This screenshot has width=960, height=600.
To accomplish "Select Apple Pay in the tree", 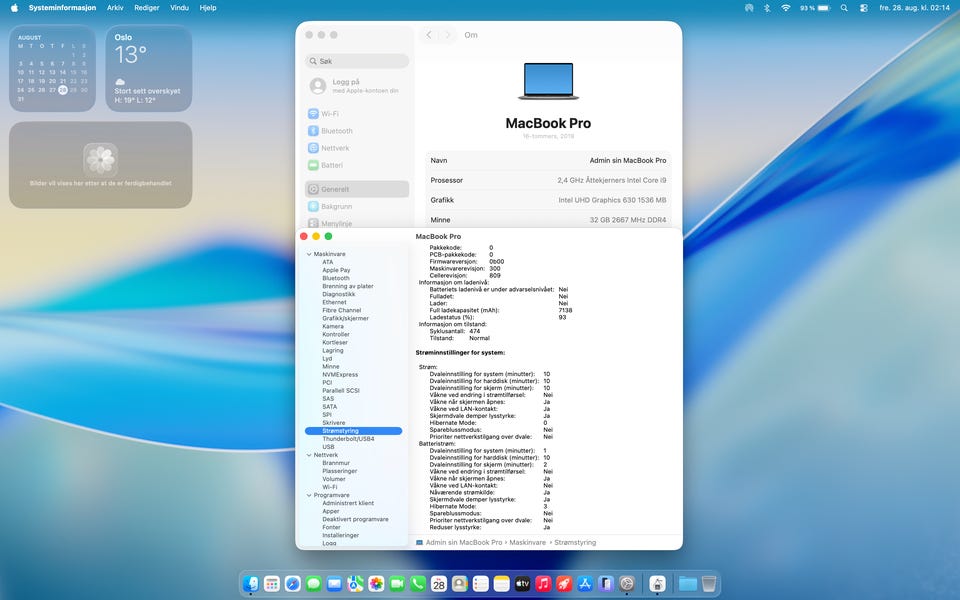I will [336, 270].
